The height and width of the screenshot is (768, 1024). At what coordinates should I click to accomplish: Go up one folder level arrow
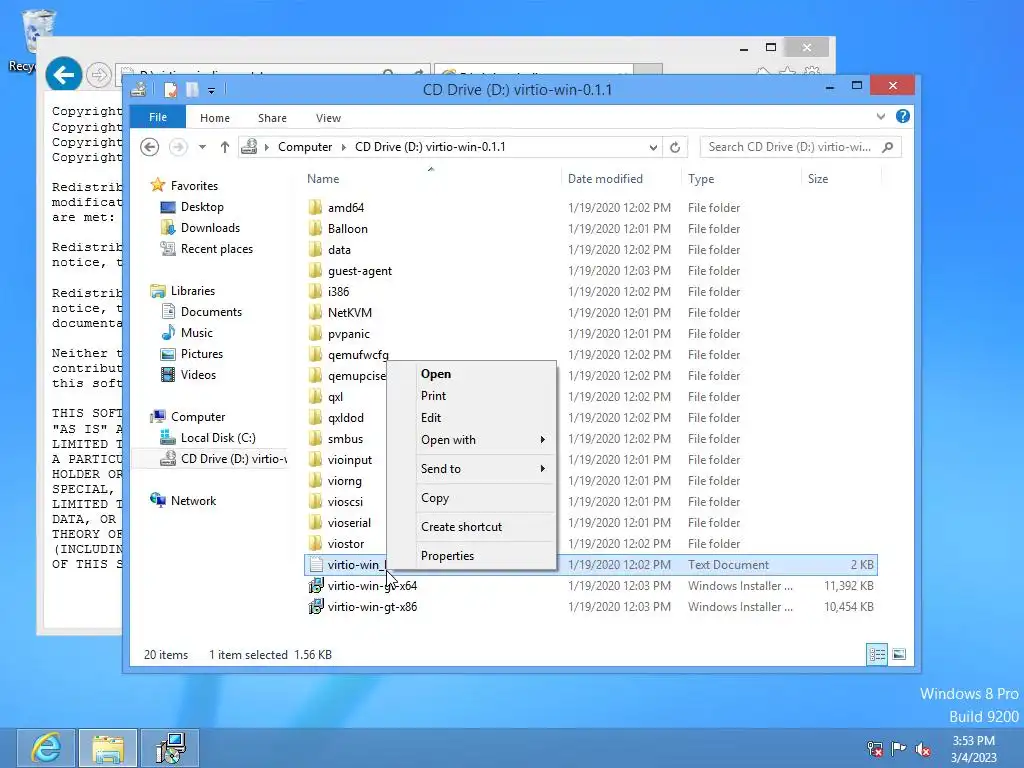pyautogui.click(x=225, y=147)
